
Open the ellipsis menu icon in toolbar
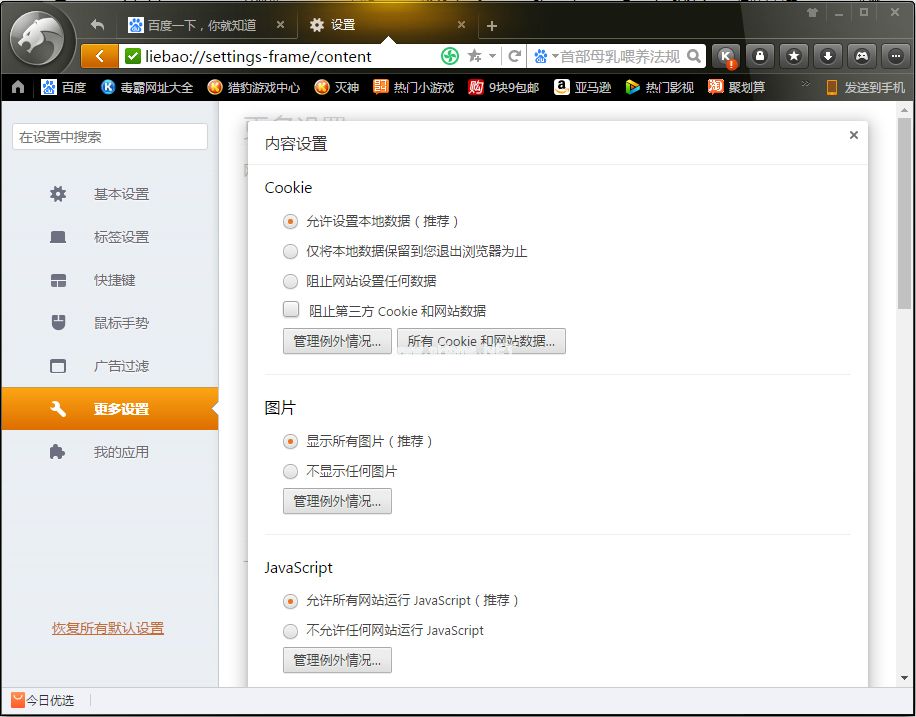point(893,55)
